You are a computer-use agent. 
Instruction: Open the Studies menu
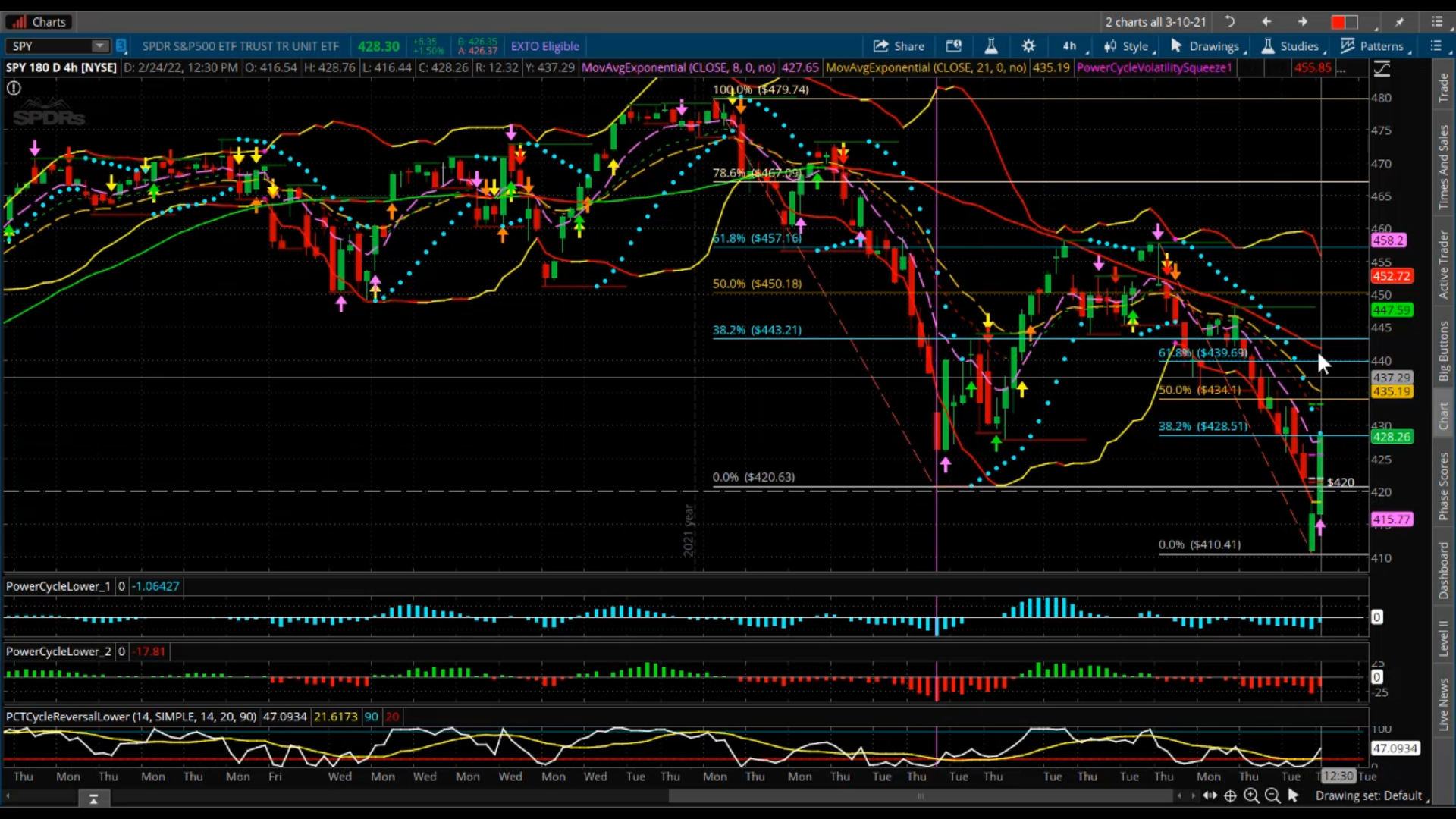pyautogui.click(x=1293, y=46)
